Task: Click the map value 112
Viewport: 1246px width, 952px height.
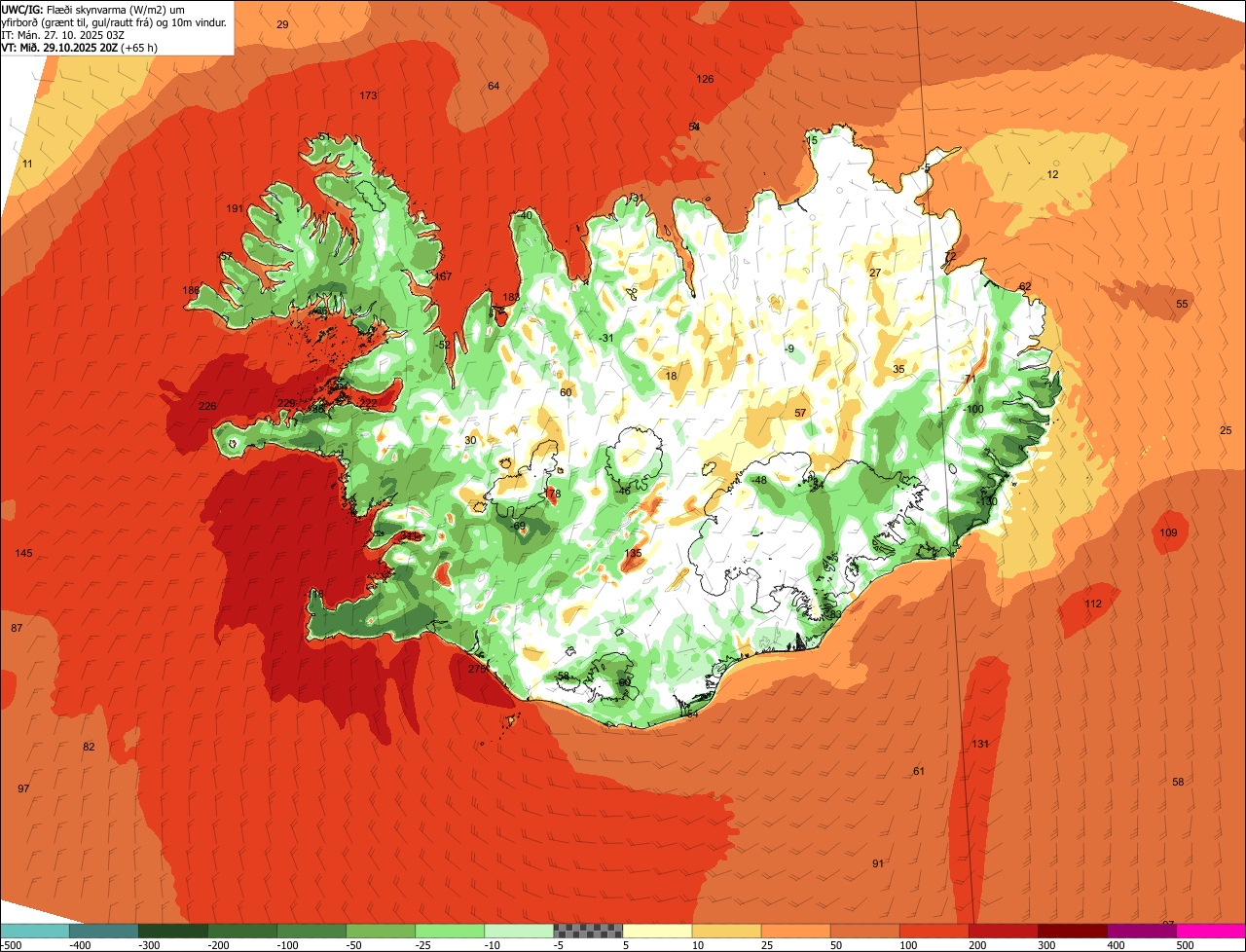Action: point(1093,604)
